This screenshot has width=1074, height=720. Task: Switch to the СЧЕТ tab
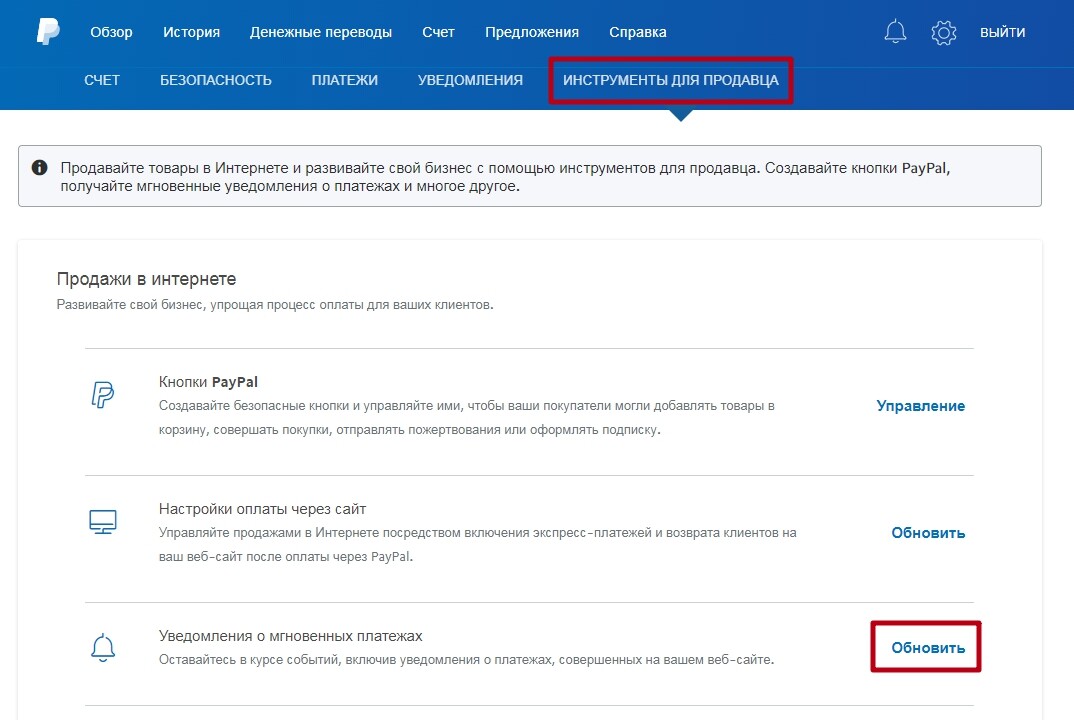coord(102,80)
